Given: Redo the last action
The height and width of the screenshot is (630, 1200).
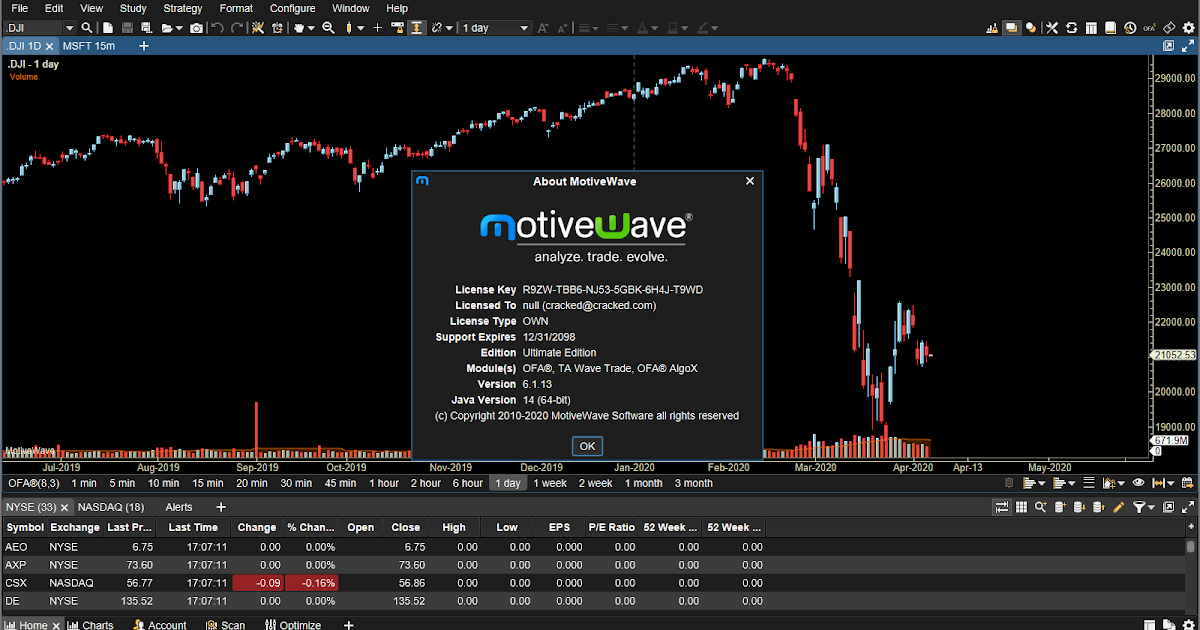Looking at the screenshot, I should pyautogui.click(x=238, y=27).
